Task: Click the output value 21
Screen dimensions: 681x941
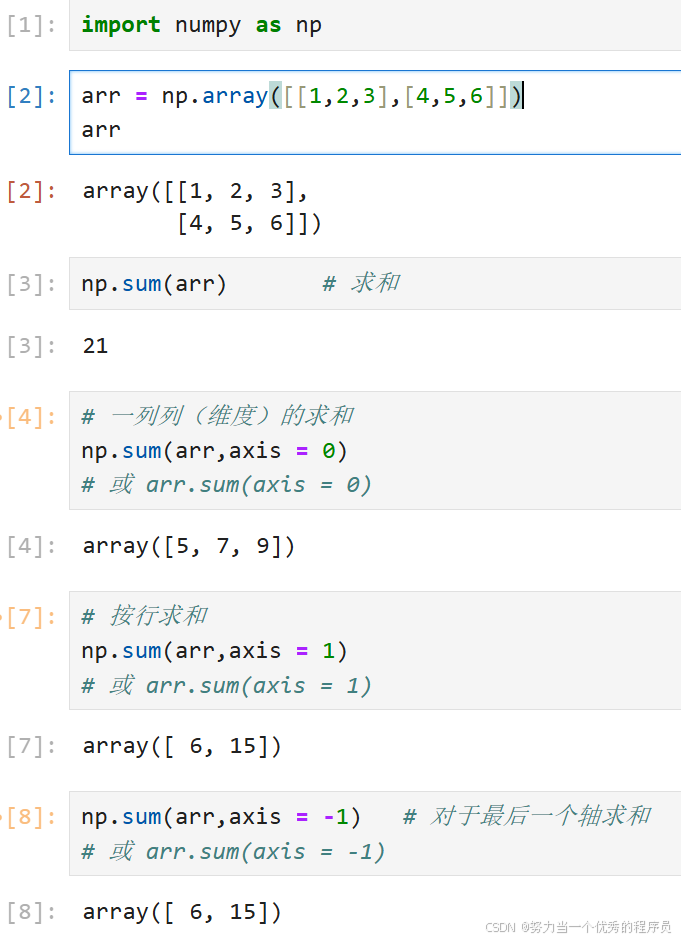Action: (95, 346)
